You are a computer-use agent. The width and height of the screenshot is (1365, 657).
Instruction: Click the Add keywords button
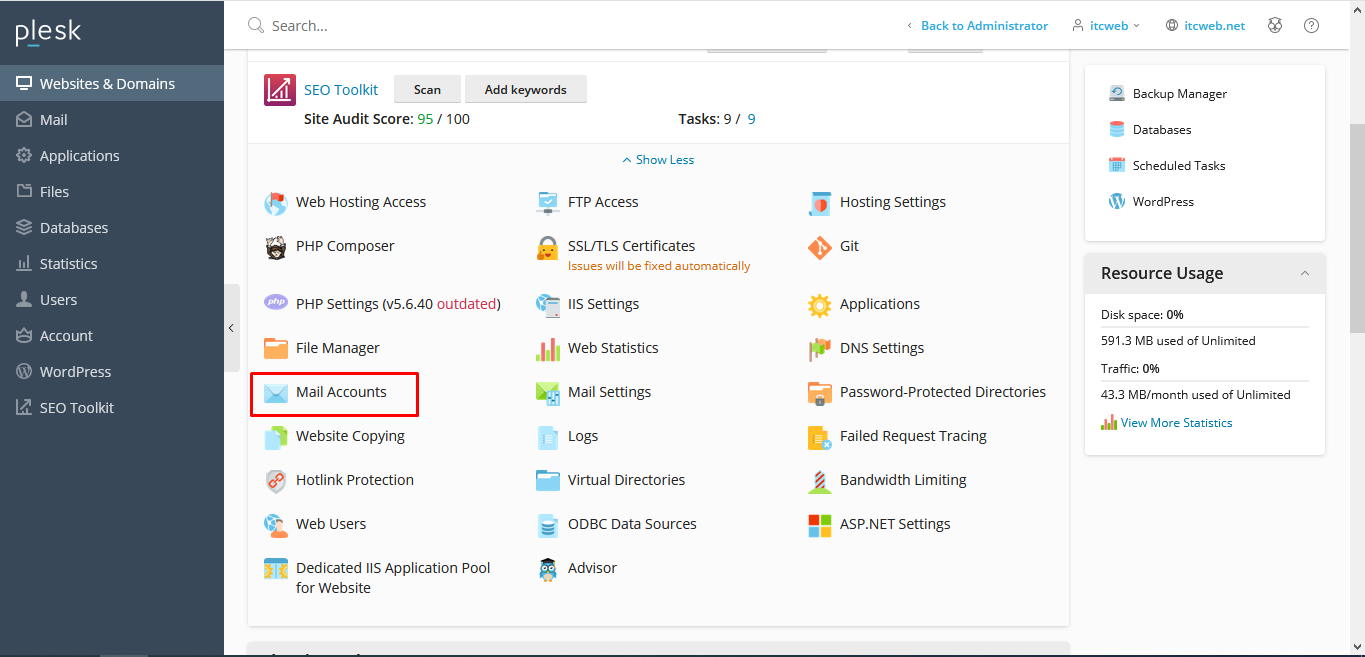point(525,90)
